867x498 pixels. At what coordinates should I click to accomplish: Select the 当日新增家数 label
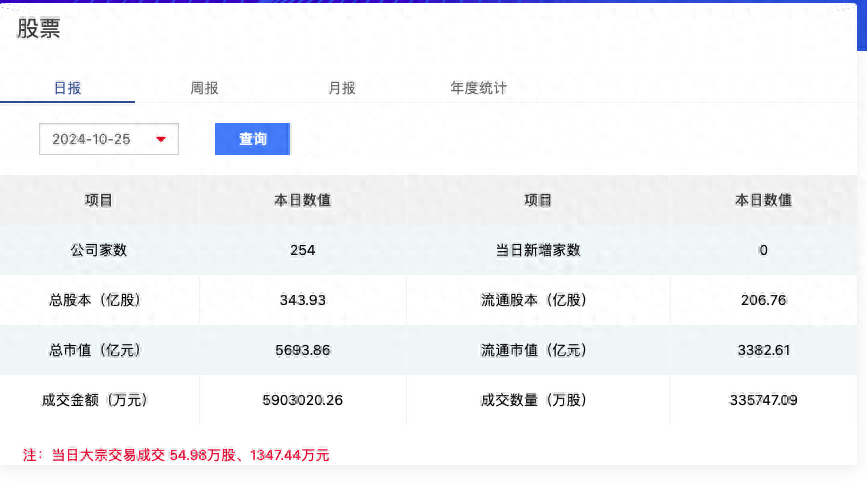(x=537, y=250)
